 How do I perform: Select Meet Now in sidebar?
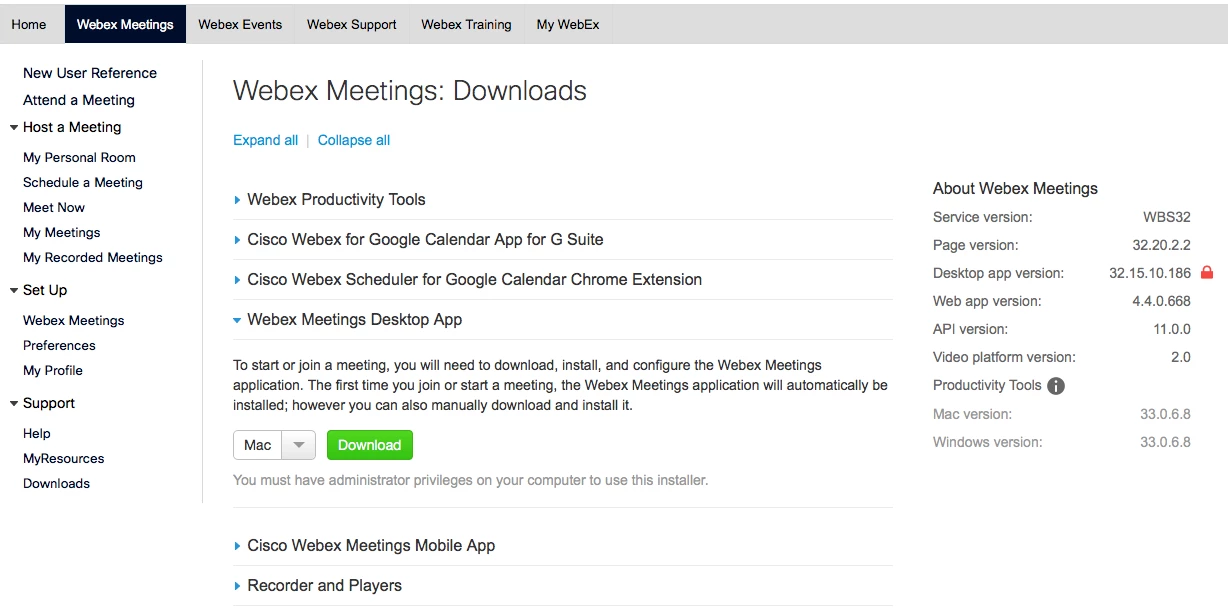tap(54, 207)
